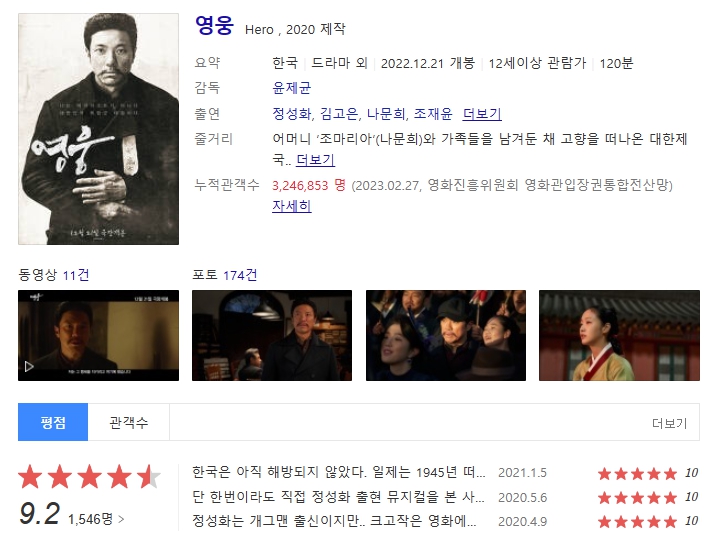Open the photo of woman in hanbok
The width and height of the screenshot is (721, 535).
(619, 335)
